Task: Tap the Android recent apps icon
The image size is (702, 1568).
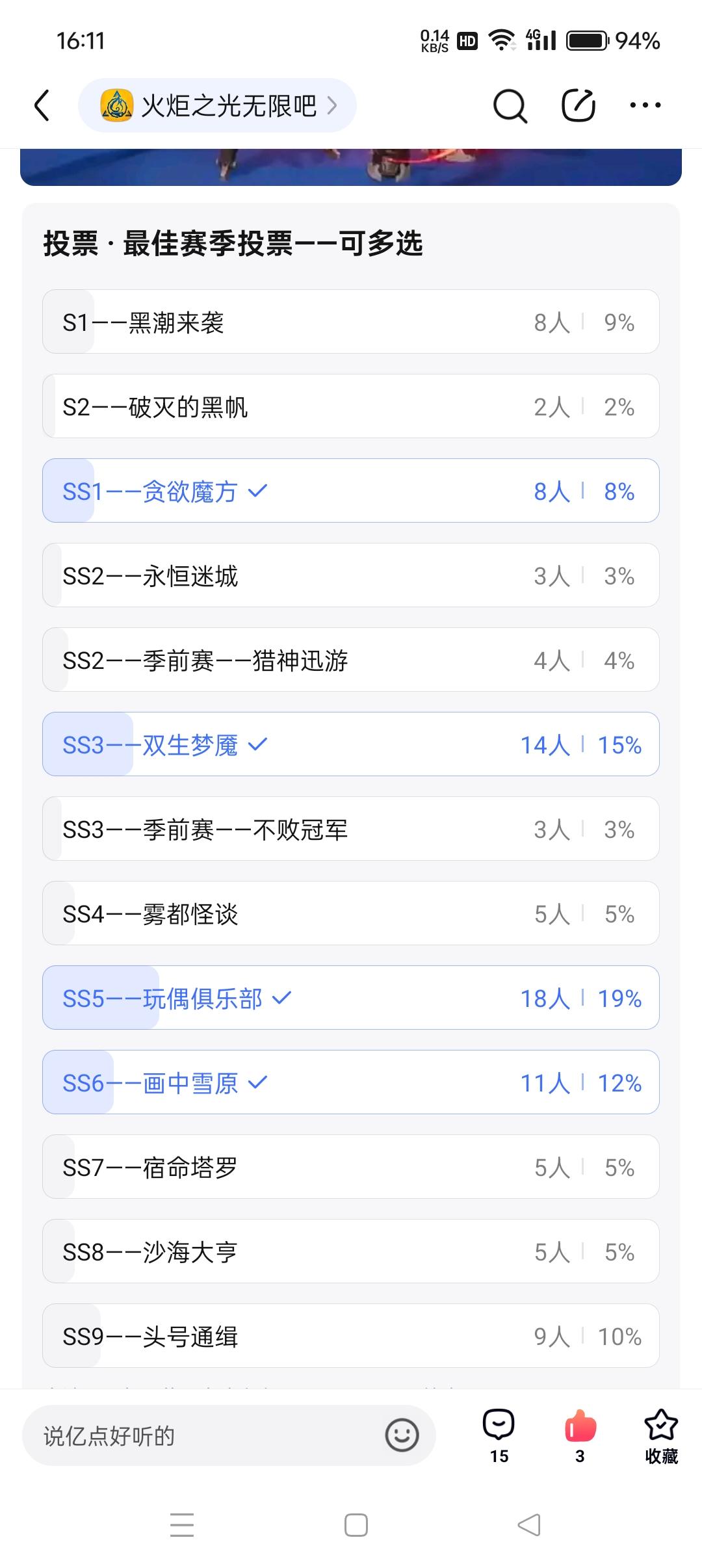Action: tap(182, 1525)
